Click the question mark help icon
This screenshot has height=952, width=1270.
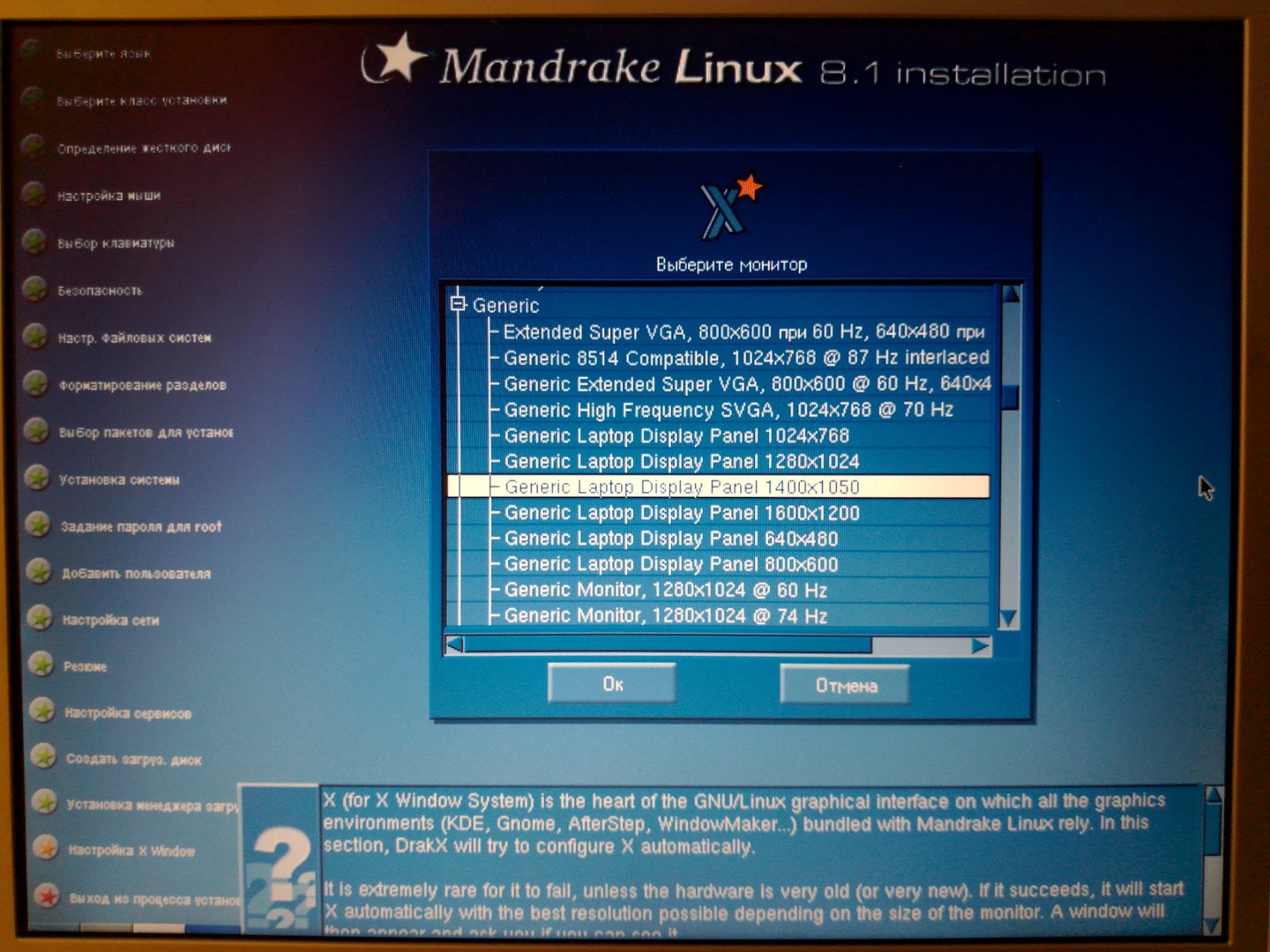pyautogui.click(x=280, y=875)
